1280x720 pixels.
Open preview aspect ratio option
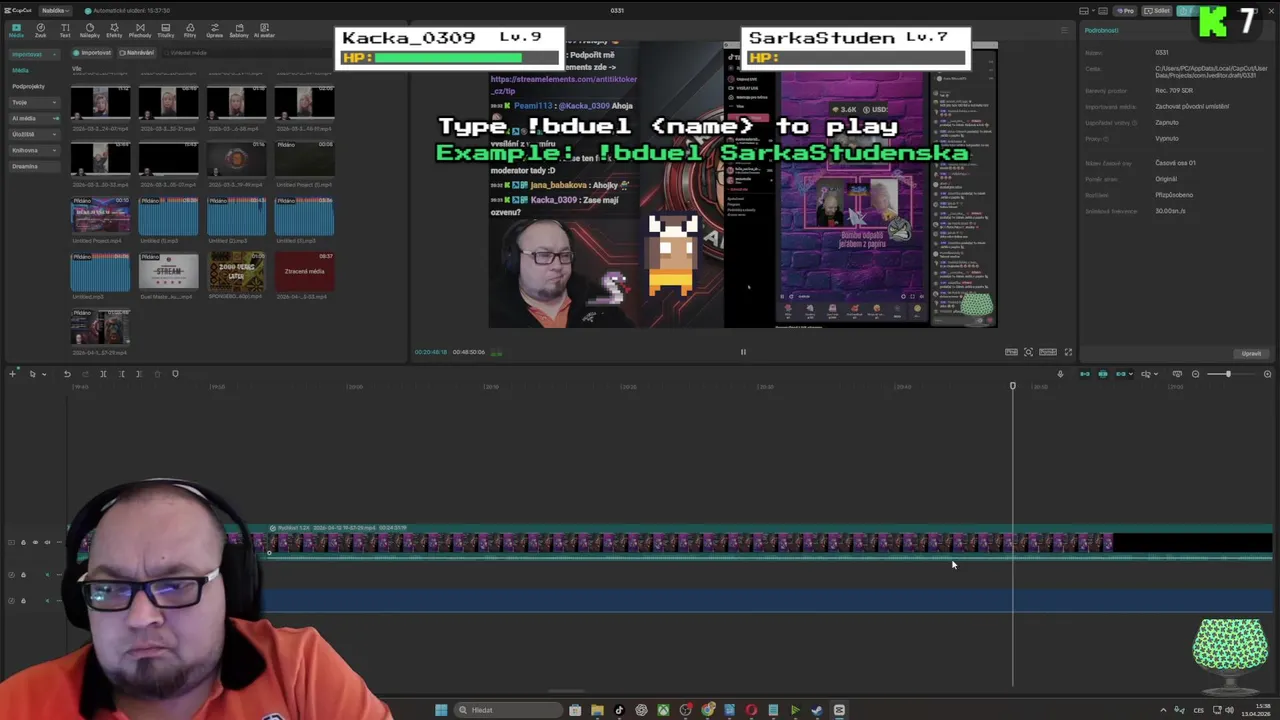[x=1048, y=352]
